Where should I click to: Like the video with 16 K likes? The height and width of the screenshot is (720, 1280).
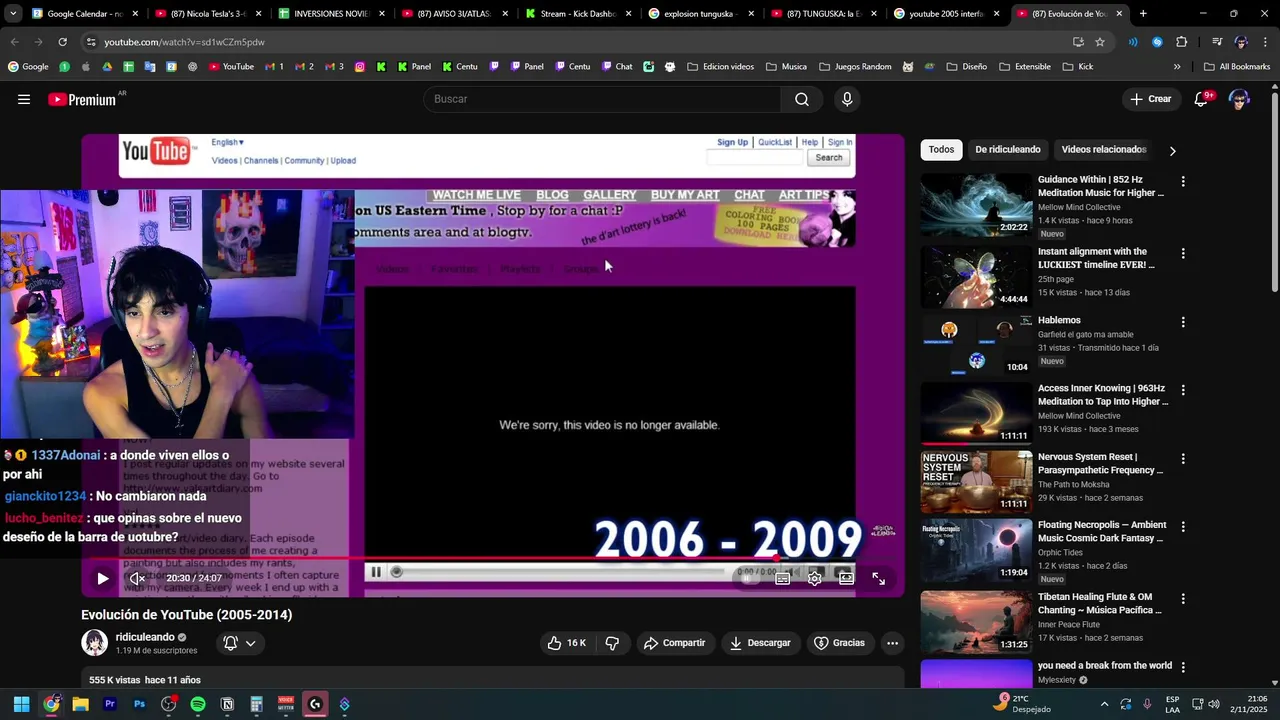(566, 643)
